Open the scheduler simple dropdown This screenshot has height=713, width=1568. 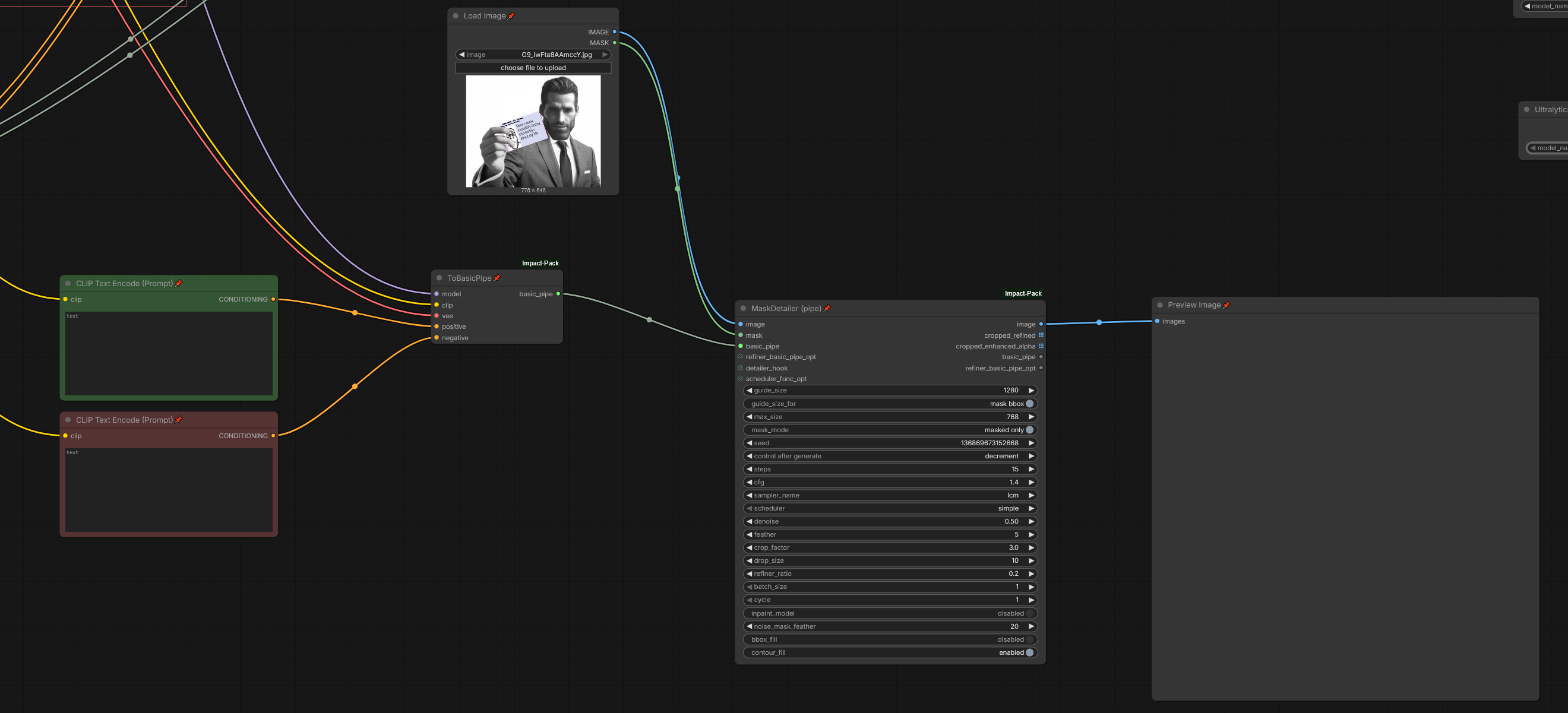890,509
